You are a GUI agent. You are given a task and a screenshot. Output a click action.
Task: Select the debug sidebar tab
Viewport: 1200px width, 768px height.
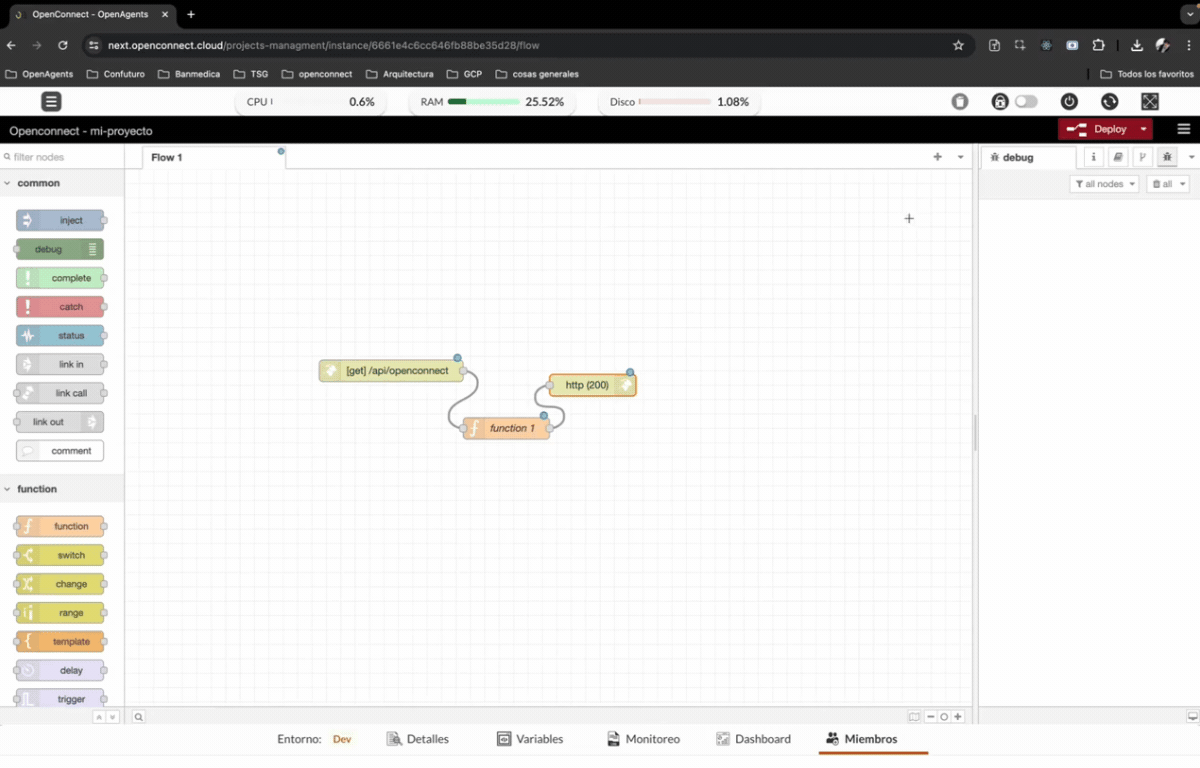click(1027, 157)
